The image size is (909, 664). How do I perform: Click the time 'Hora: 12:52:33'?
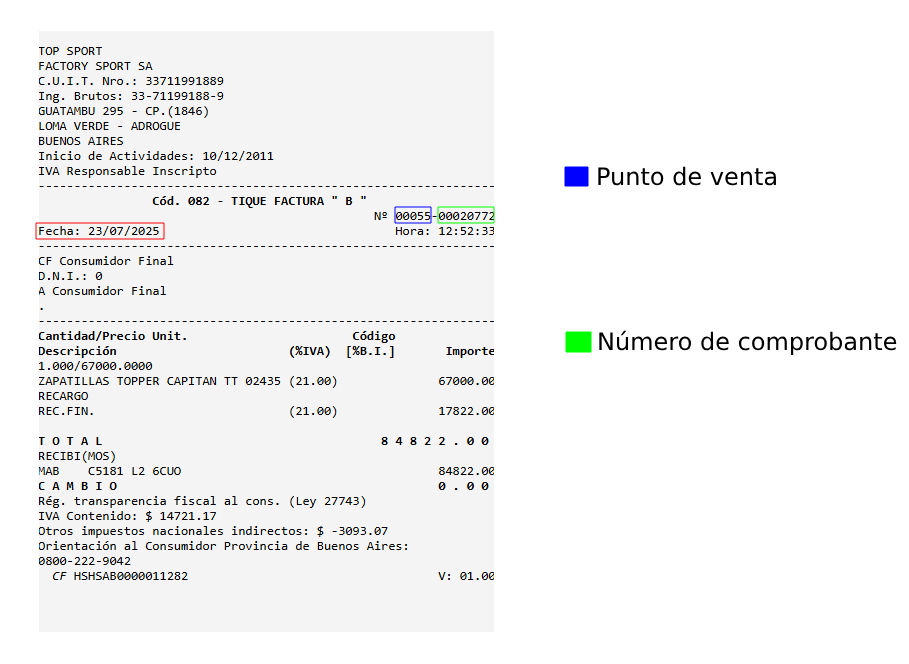[x=445, y=231]
